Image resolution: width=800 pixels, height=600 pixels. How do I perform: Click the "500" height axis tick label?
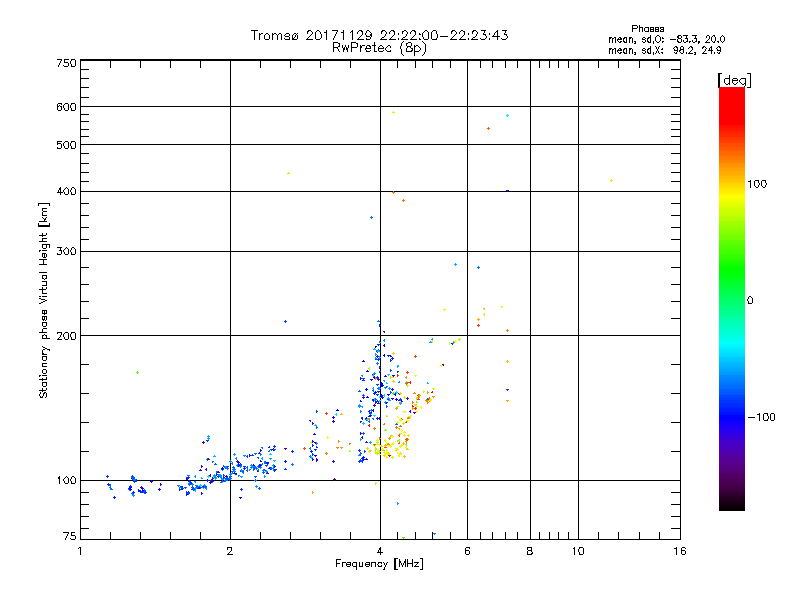click(x=66, y=145)
